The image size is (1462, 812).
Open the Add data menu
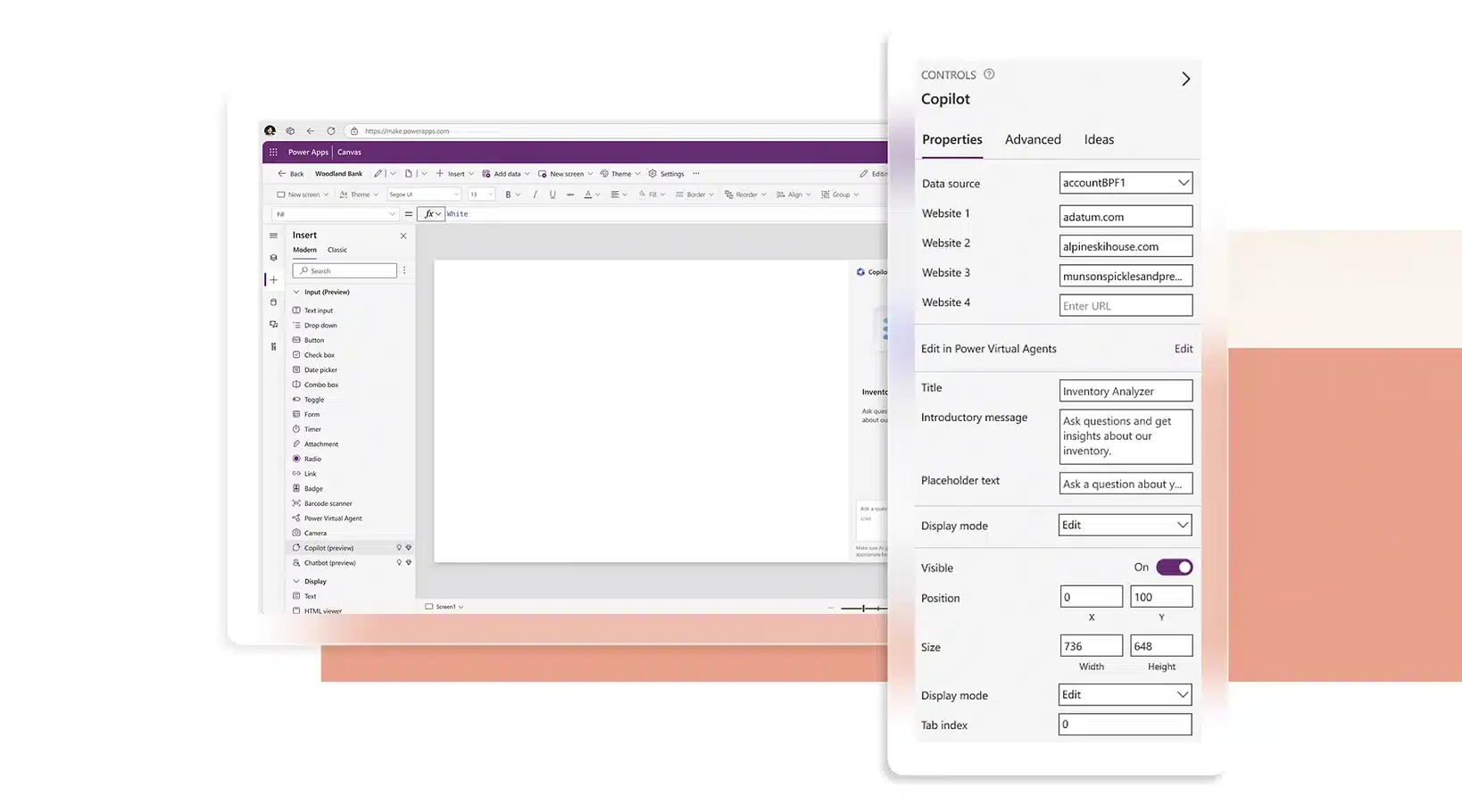(x=506, y=174)
